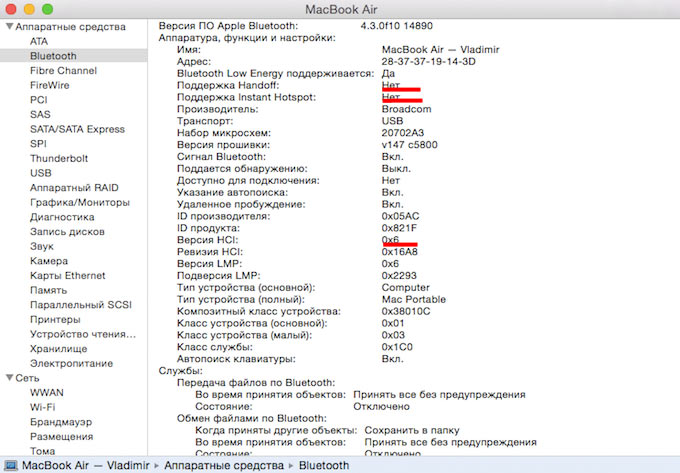Collapse the Сеть section triangle
Viewport: 680px width, 473px height.
tap(9, 378)
